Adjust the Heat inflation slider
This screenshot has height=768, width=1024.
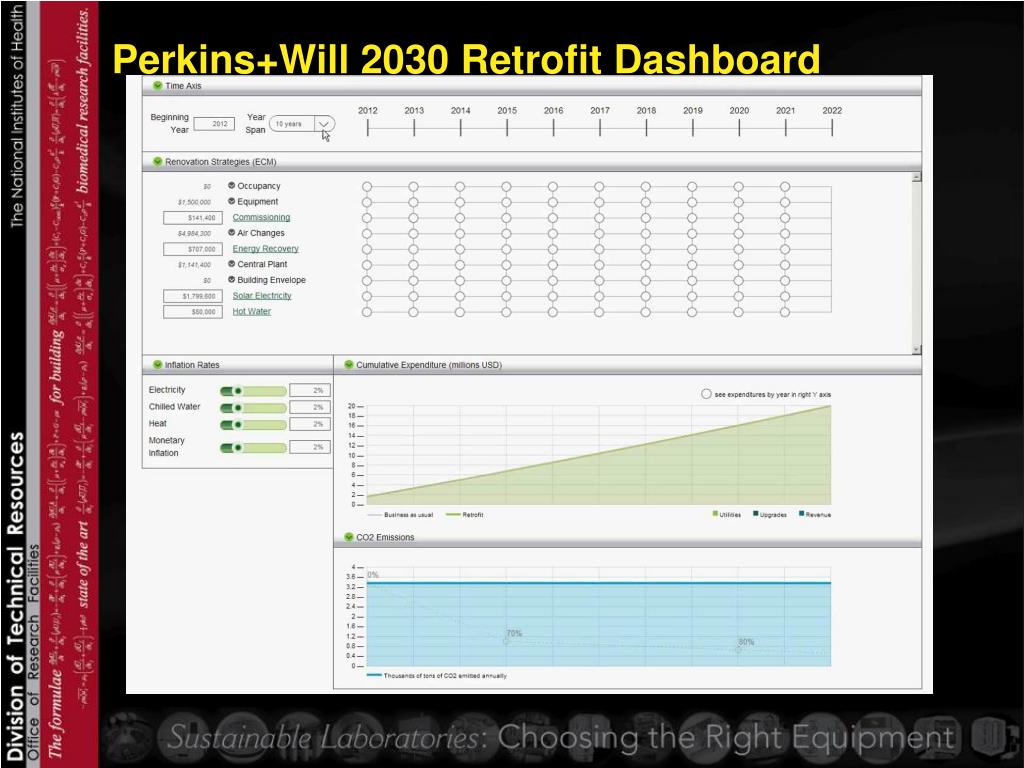(253, 424)
